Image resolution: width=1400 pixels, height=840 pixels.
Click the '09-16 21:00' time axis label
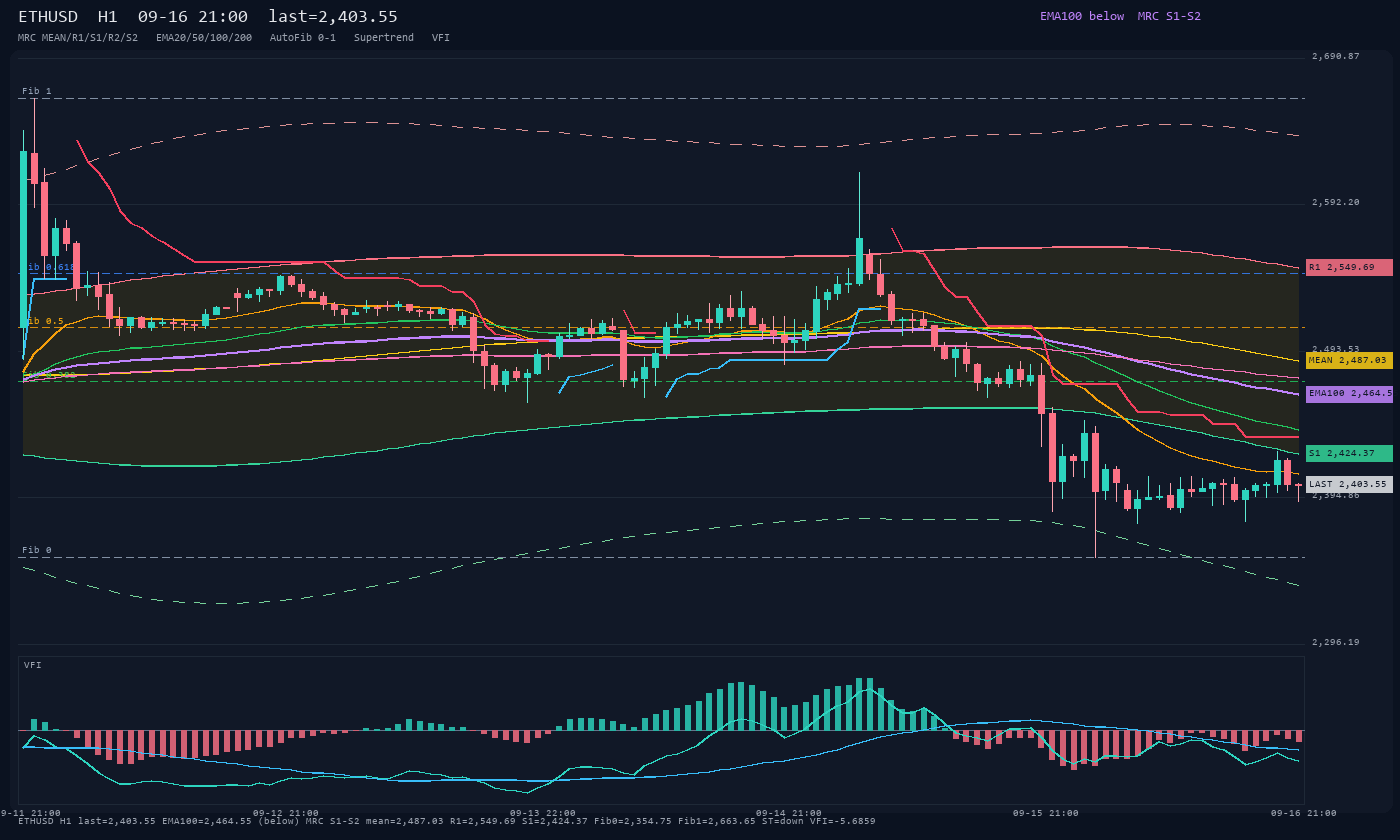[x=1303, y=813]
